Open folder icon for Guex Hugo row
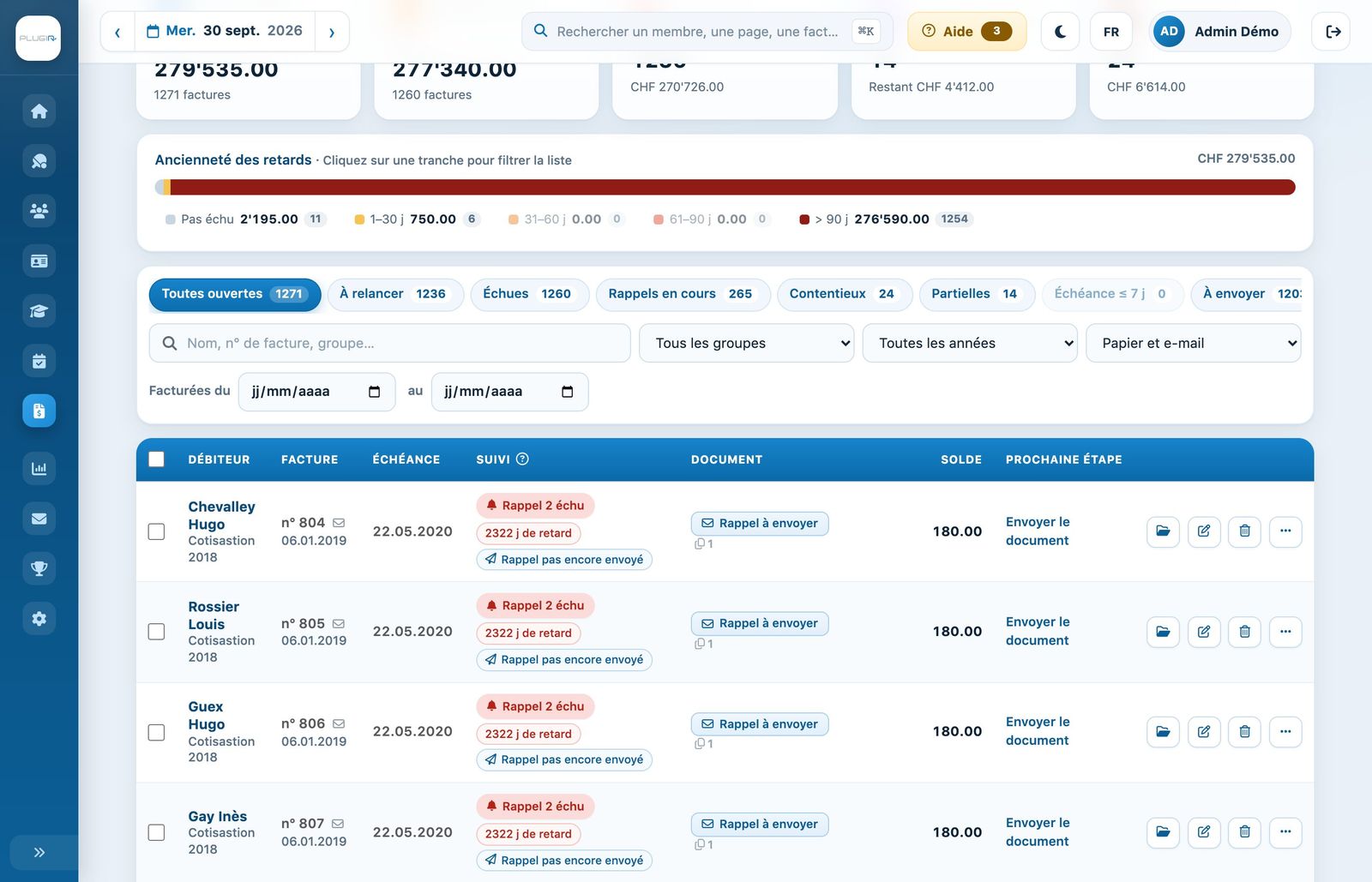1372x882 pixels. [x=1163, y=732]
